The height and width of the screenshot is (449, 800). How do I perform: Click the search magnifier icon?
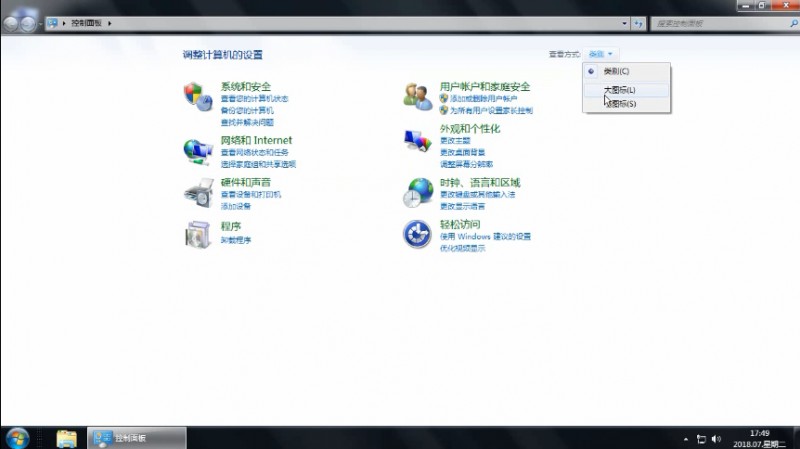[794, 23]
